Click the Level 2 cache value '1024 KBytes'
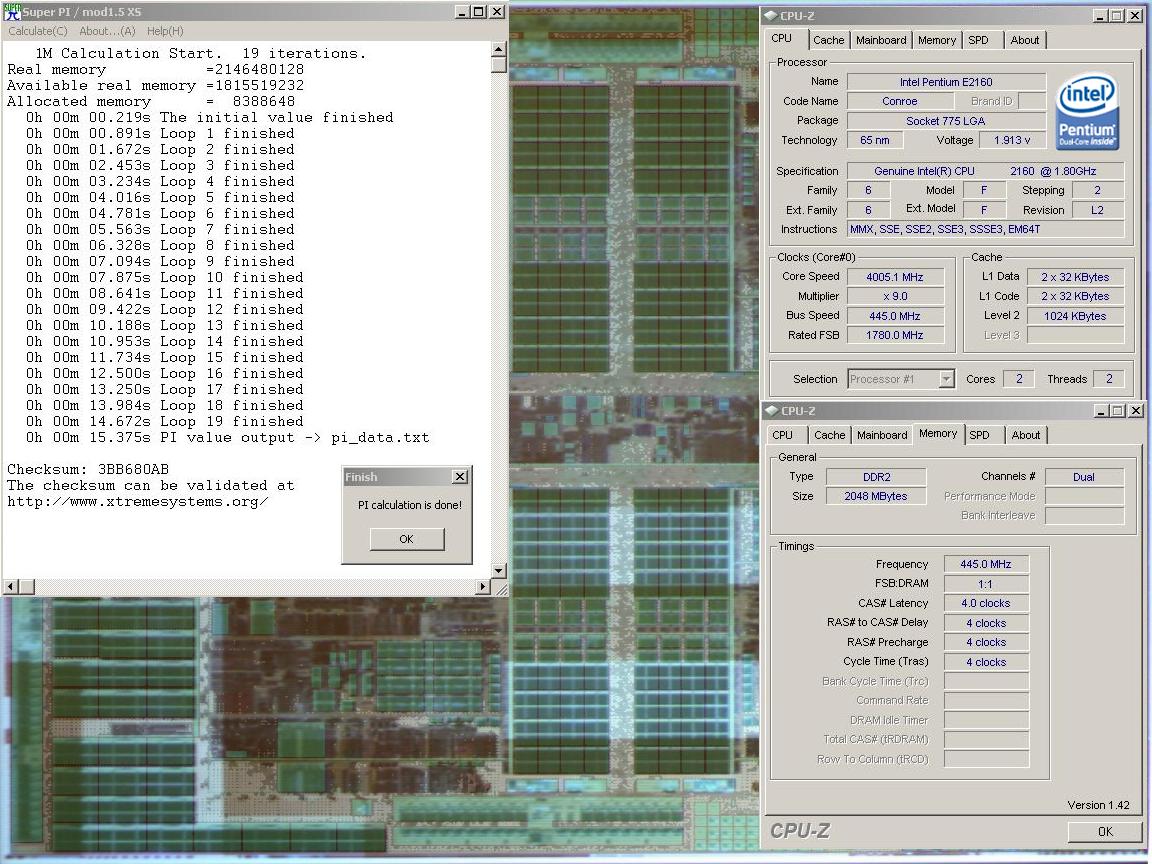 pyautogui.click(x=1075, y=316)
